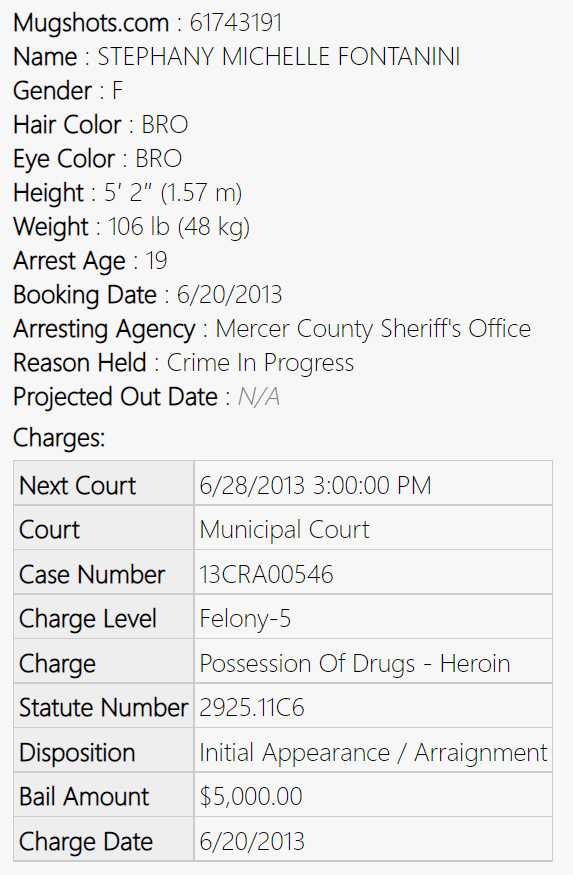Click the Booking Date 6/20/2013
573x875 pixels.
pos(229,295)
